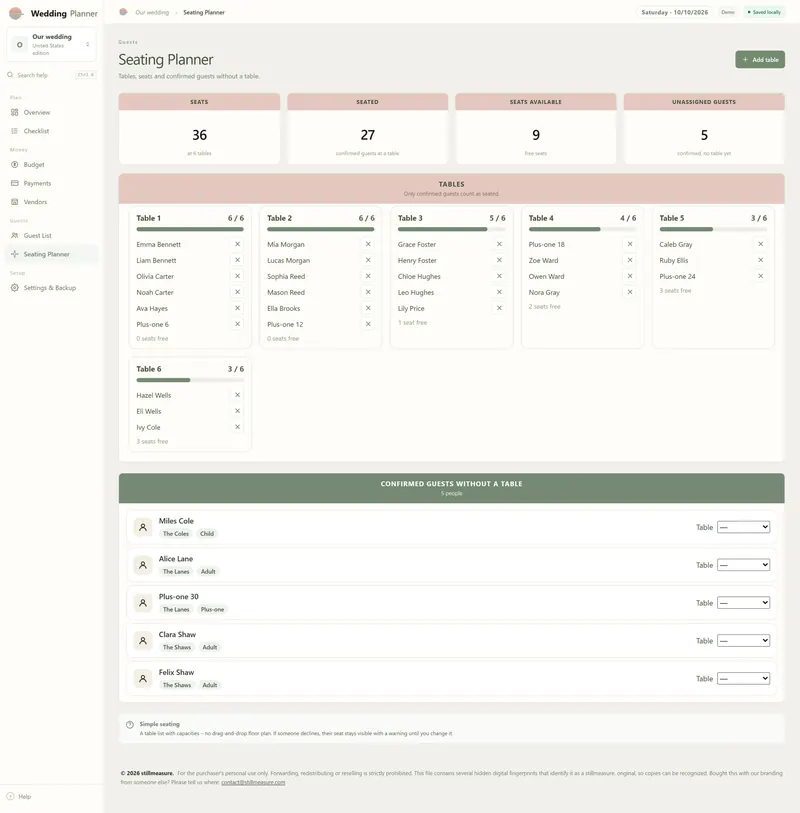This screenshot has height=813, width=800.
Task: Click the help question mark icon
Action: click(x=10, y=796)
